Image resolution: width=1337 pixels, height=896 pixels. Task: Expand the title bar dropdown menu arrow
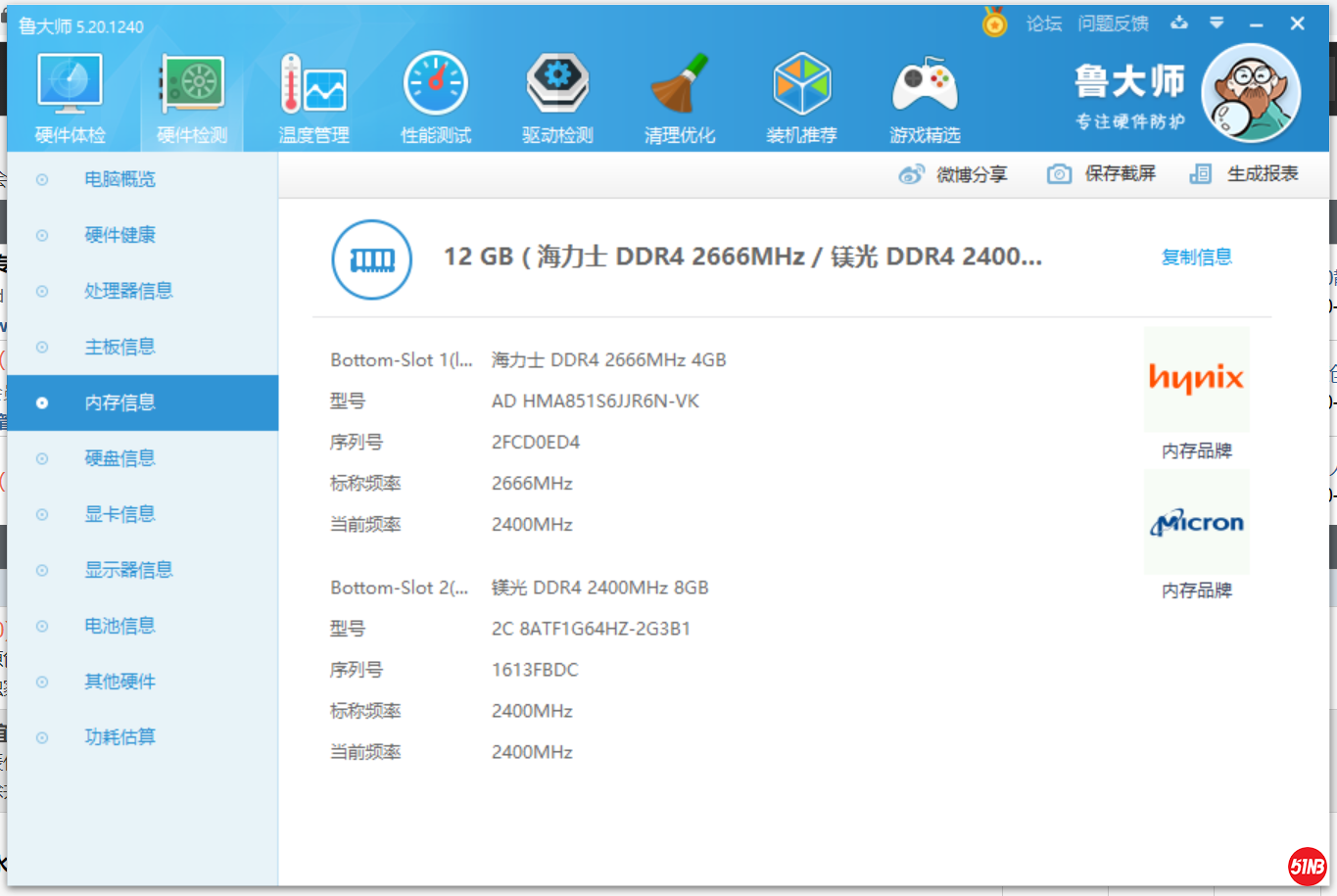[x=1217, y=23]
